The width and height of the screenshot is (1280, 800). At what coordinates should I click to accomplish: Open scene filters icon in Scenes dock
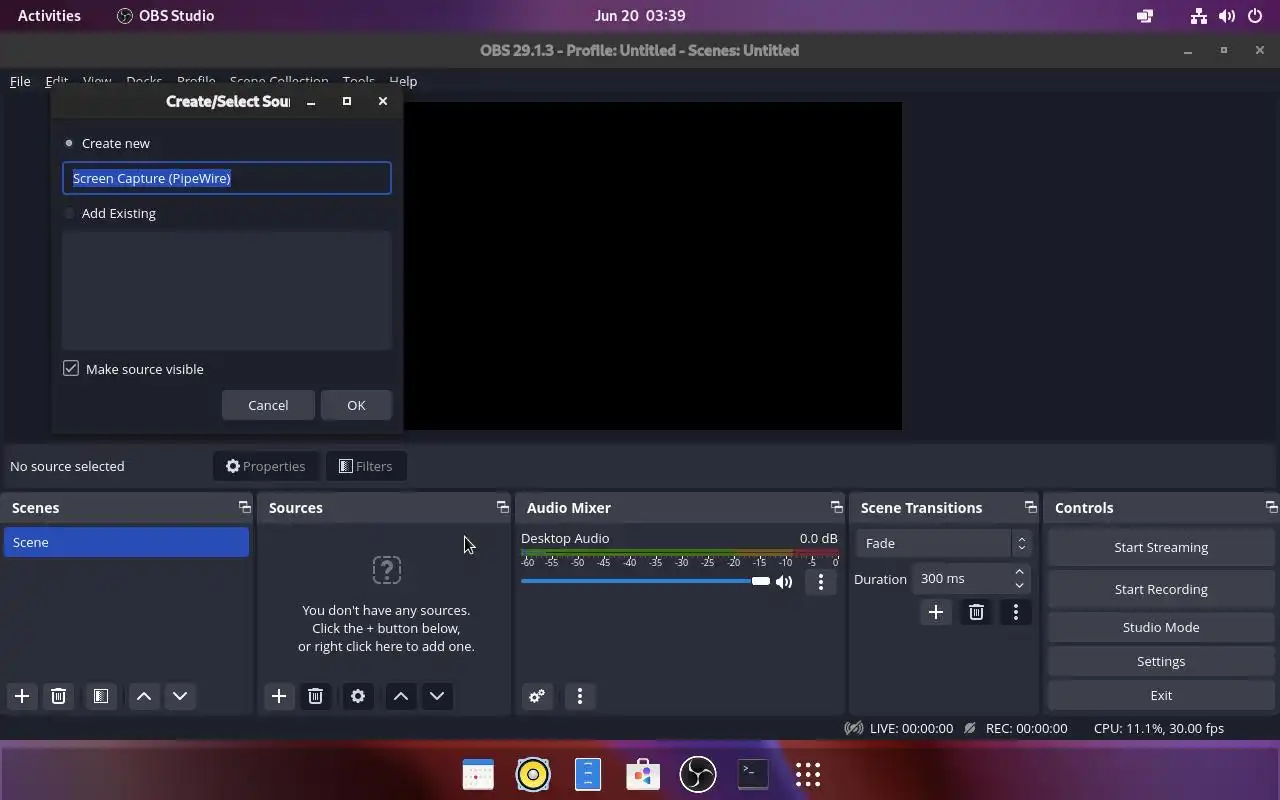click(x=101, y=696)
